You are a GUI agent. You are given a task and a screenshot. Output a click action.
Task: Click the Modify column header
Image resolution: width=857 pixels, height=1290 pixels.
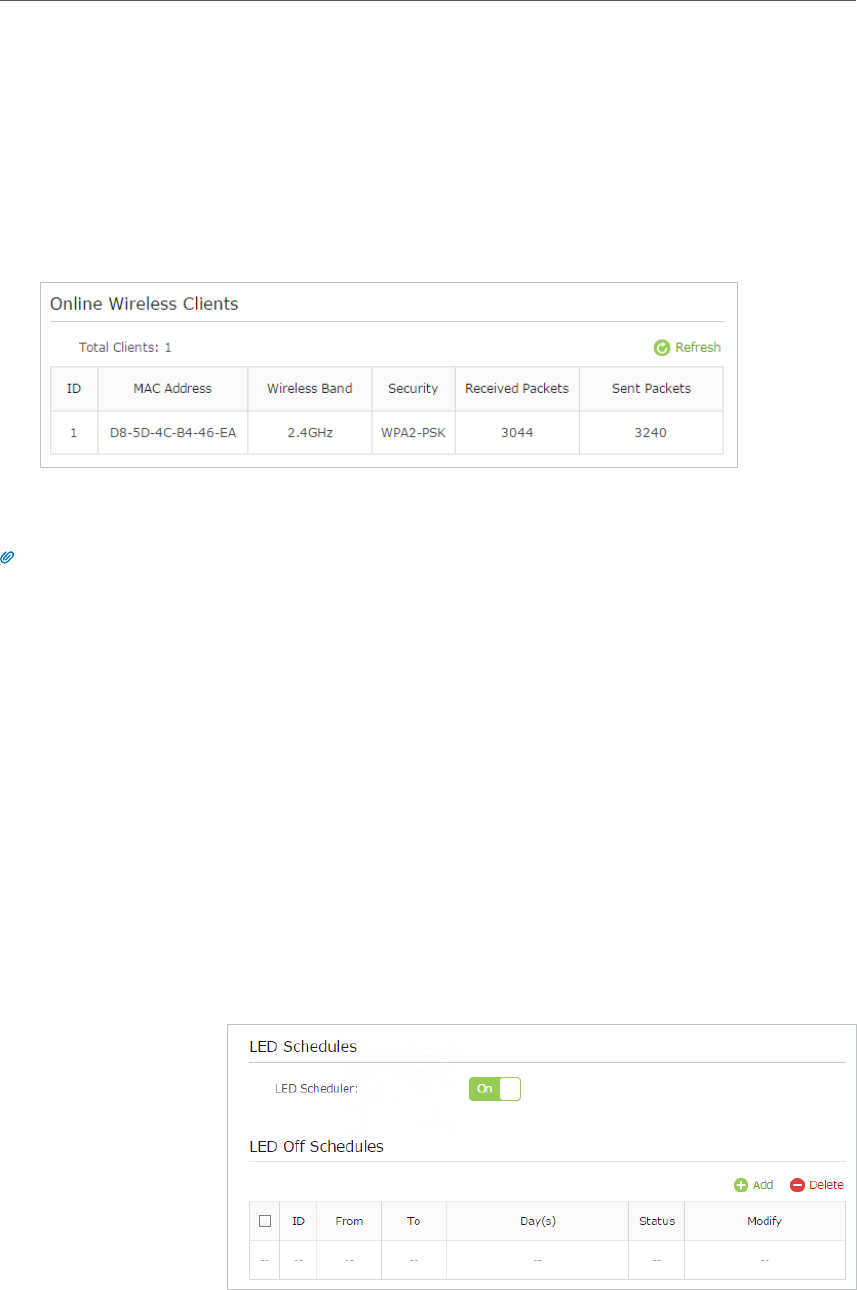click(764, 1221)
